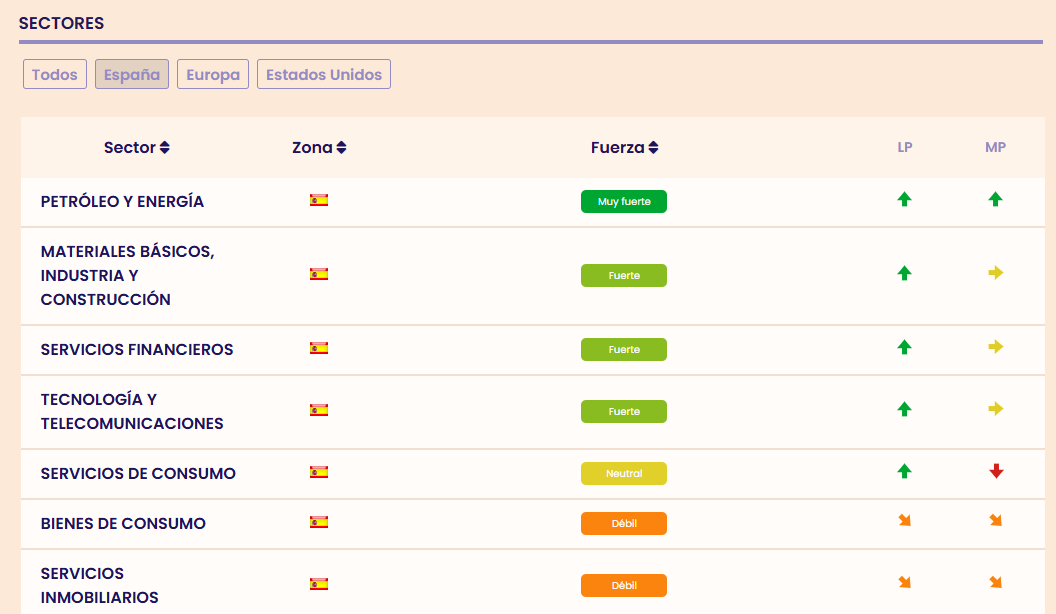Click the green LP arrow for Materiales Básicos row
The image size is (1056, 614).
coord(905,273)
